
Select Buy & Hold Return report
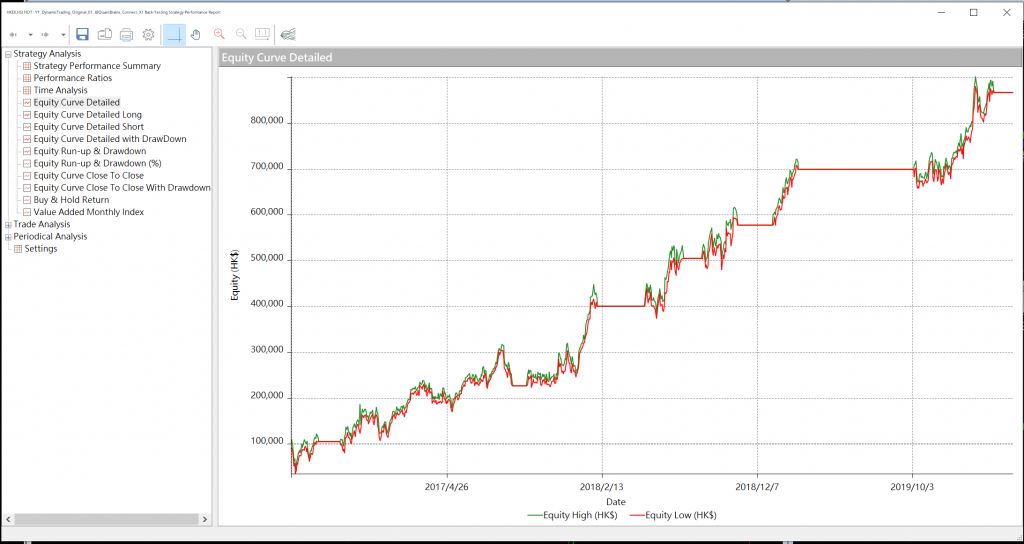(x=71, y=200)
